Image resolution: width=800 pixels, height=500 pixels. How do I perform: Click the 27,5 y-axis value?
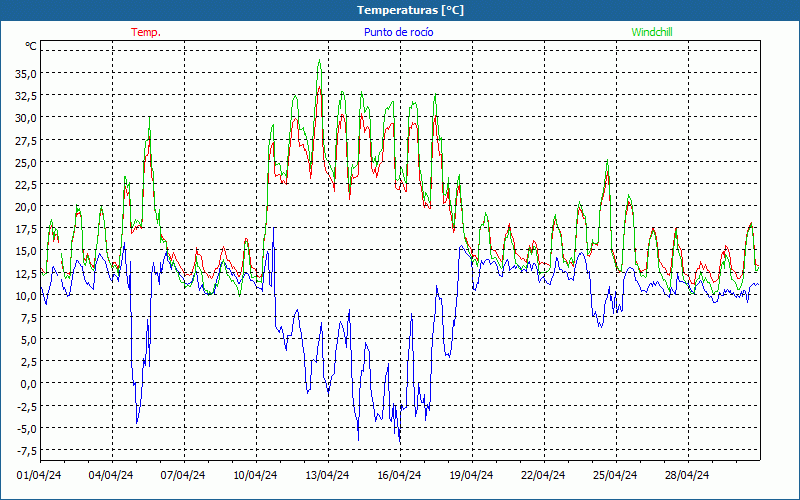tap(26, 140)
